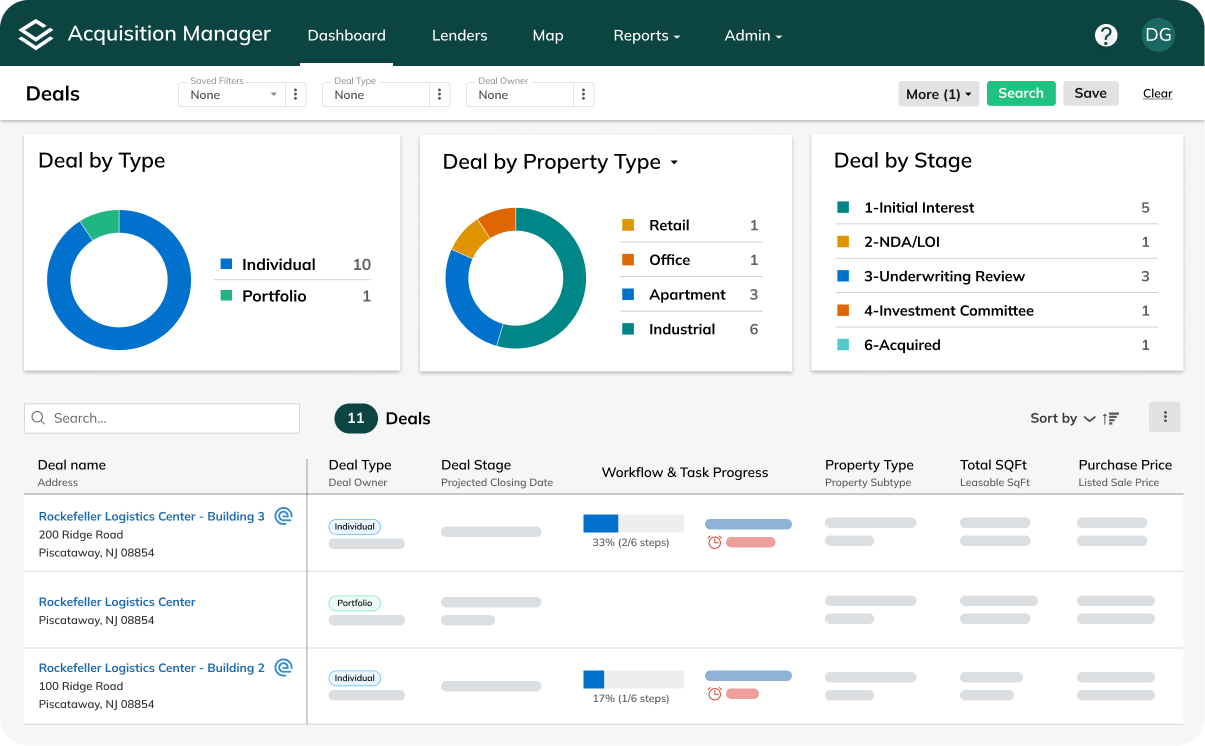Viewport: 1205px width, 746px height.
Task: Expand the Deal by Property Type dropdown
Action: point(674,163)
